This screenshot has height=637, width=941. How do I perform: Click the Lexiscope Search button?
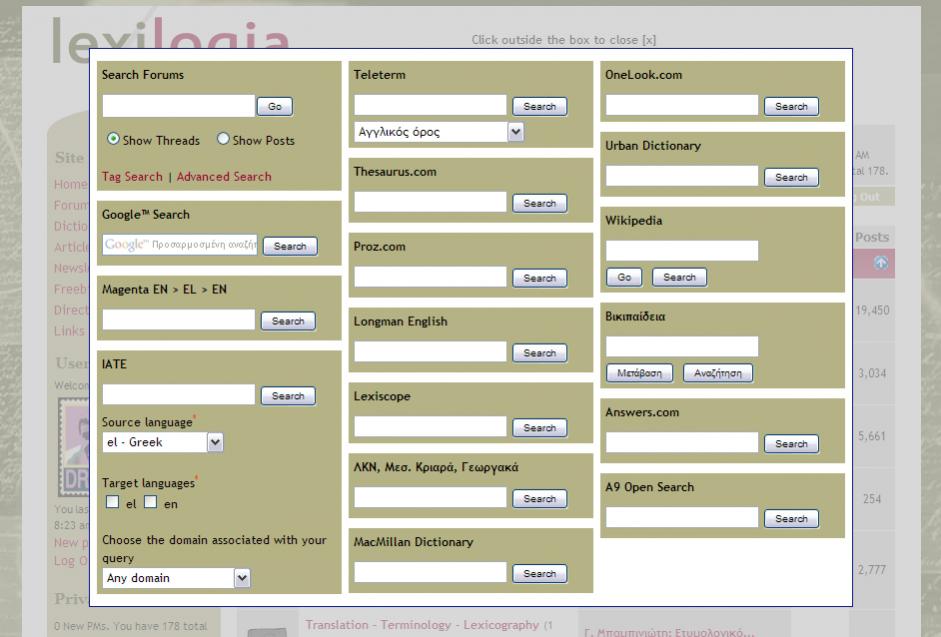click(540, 427)
